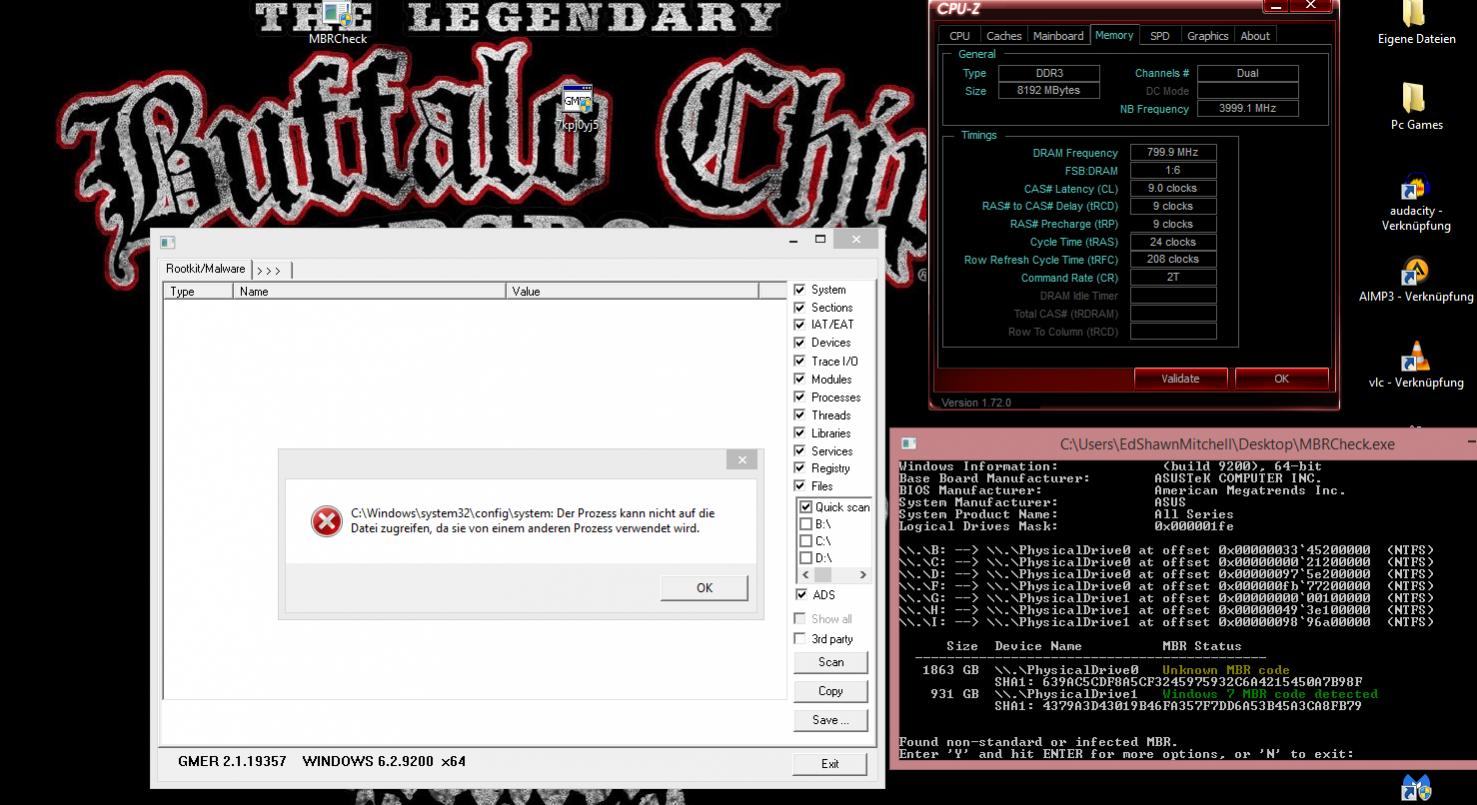The image size is (1477, 805).
Task: Click the Save ... button in GMER
Action: (830, 720)
